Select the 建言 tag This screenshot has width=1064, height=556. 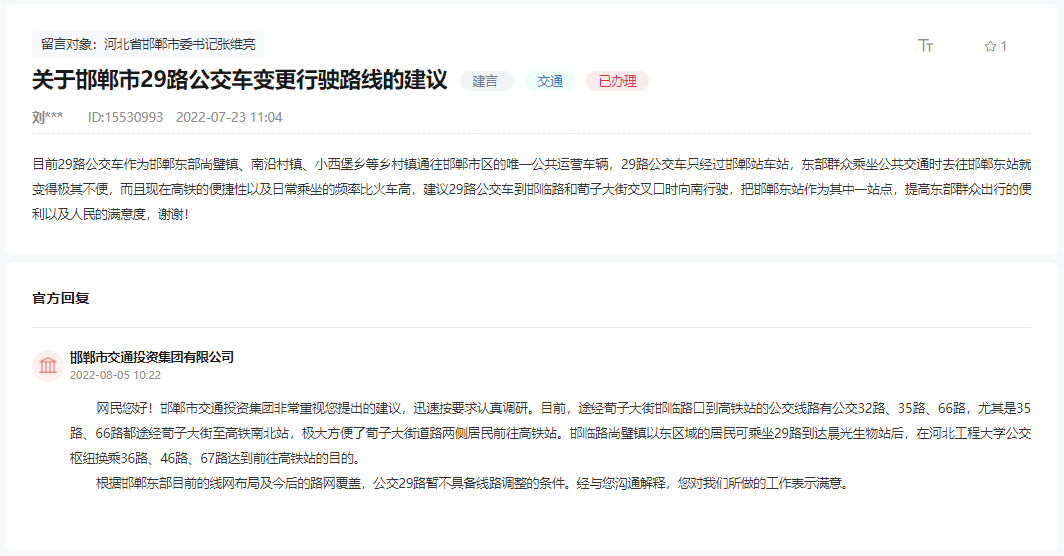486,81
